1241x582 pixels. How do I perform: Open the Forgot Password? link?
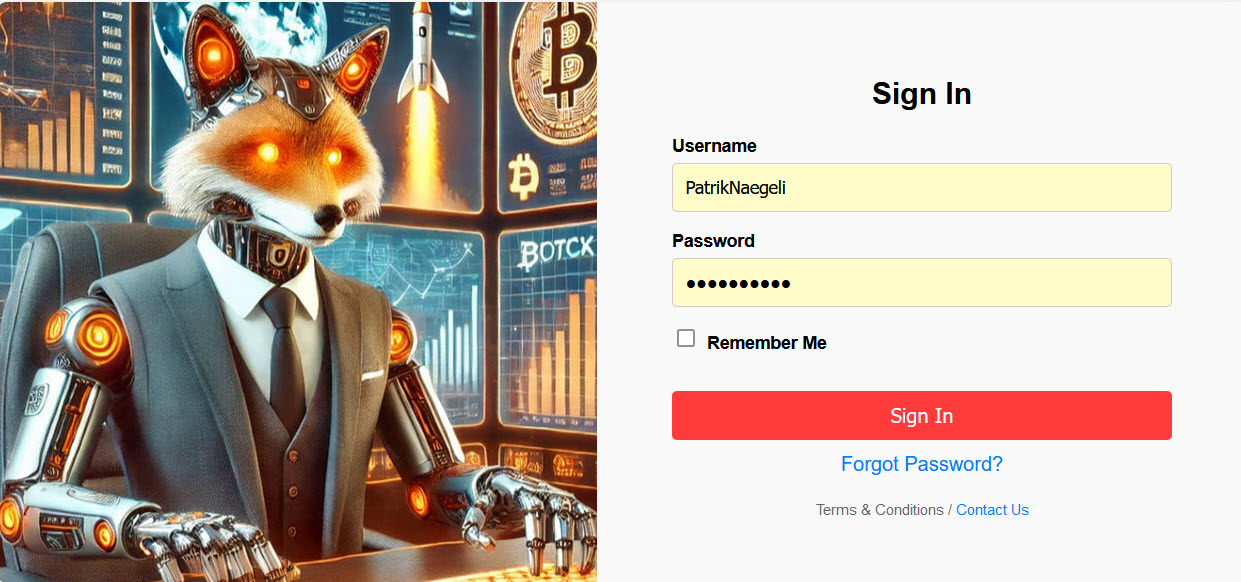click(922, 464)
